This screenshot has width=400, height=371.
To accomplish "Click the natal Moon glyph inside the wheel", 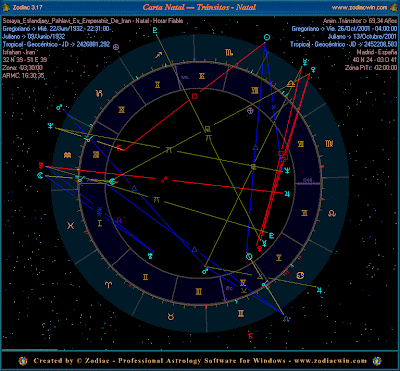I will pos(113,182).
